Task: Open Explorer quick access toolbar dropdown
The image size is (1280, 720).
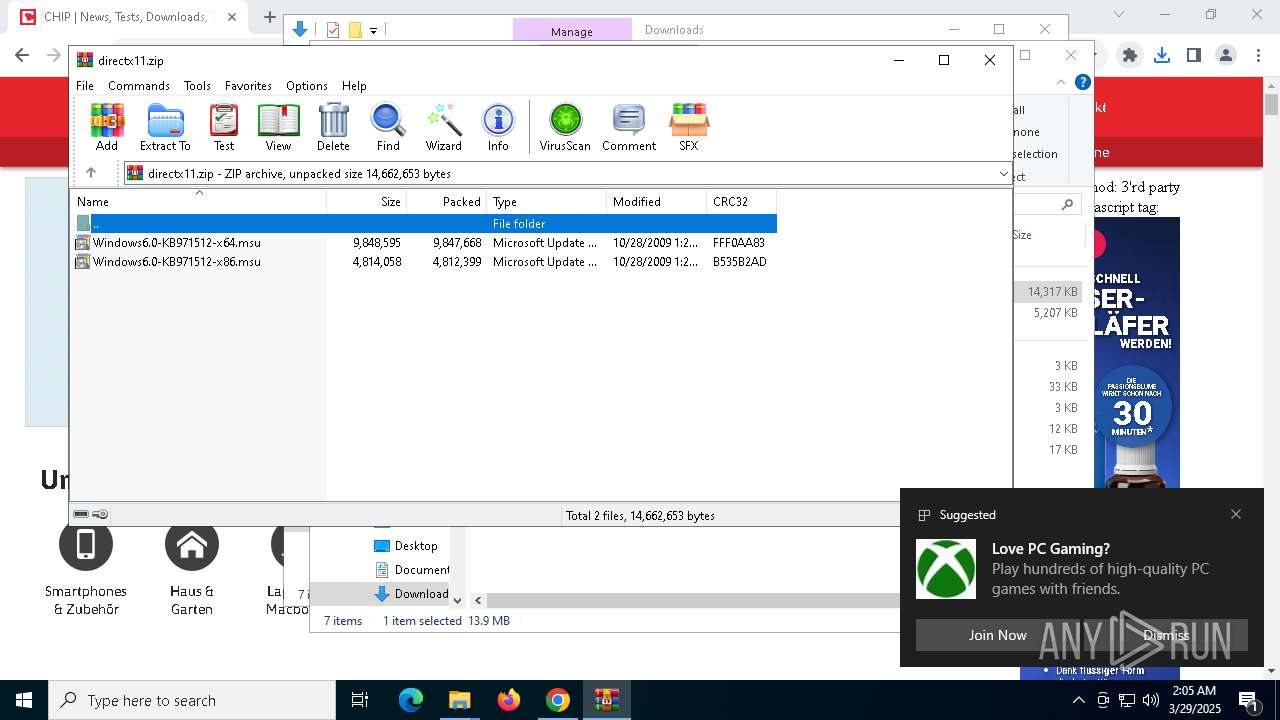Action: 373,30
